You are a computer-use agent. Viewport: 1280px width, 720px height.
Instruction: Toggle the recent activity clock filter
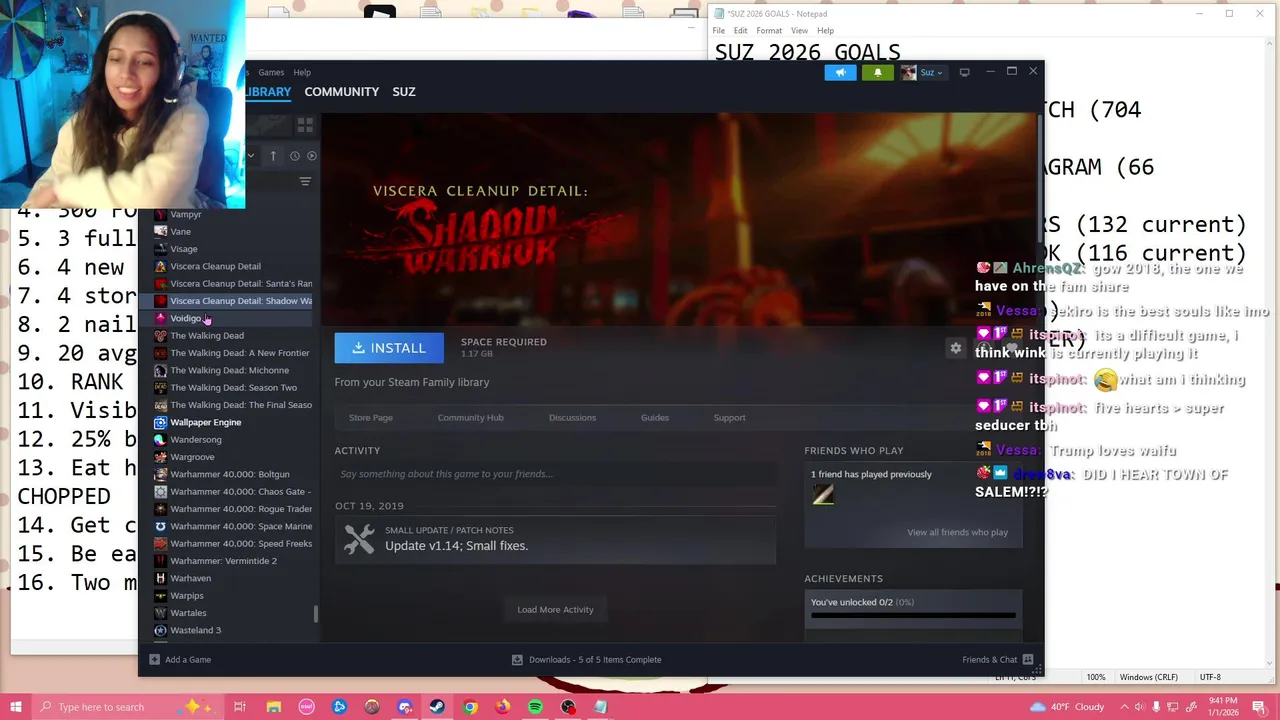(294, 156)
